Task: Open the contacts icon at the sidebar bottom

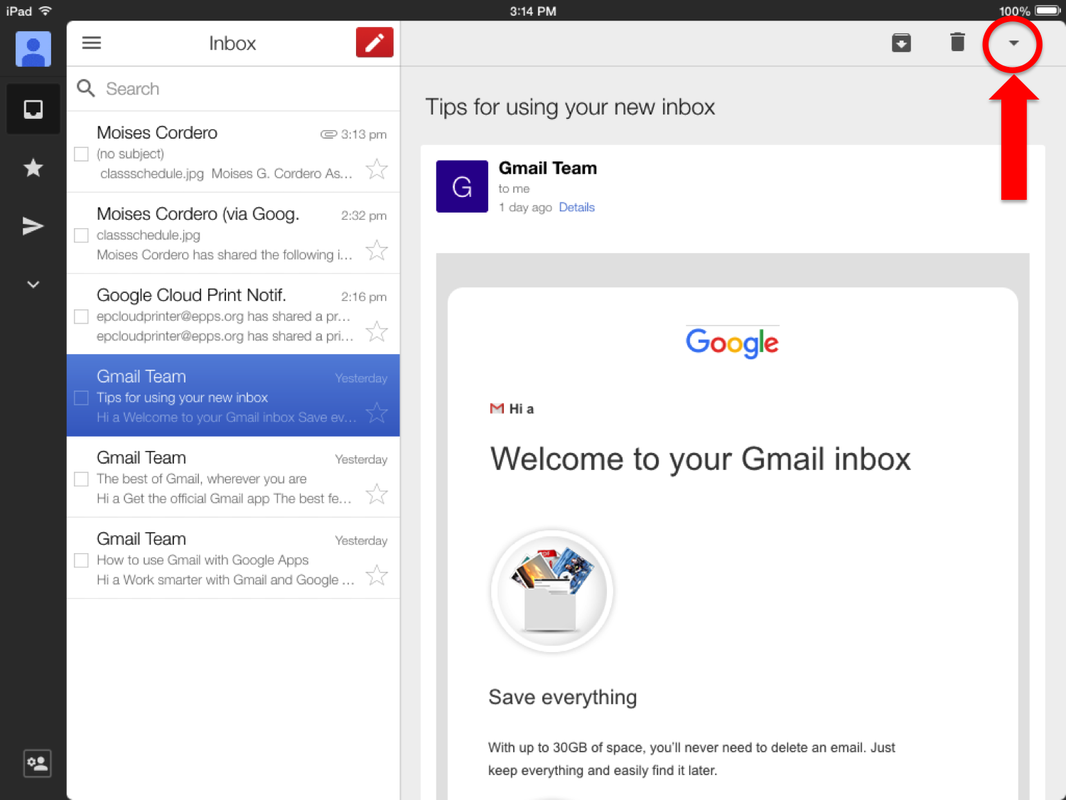Action: [36, 763]
